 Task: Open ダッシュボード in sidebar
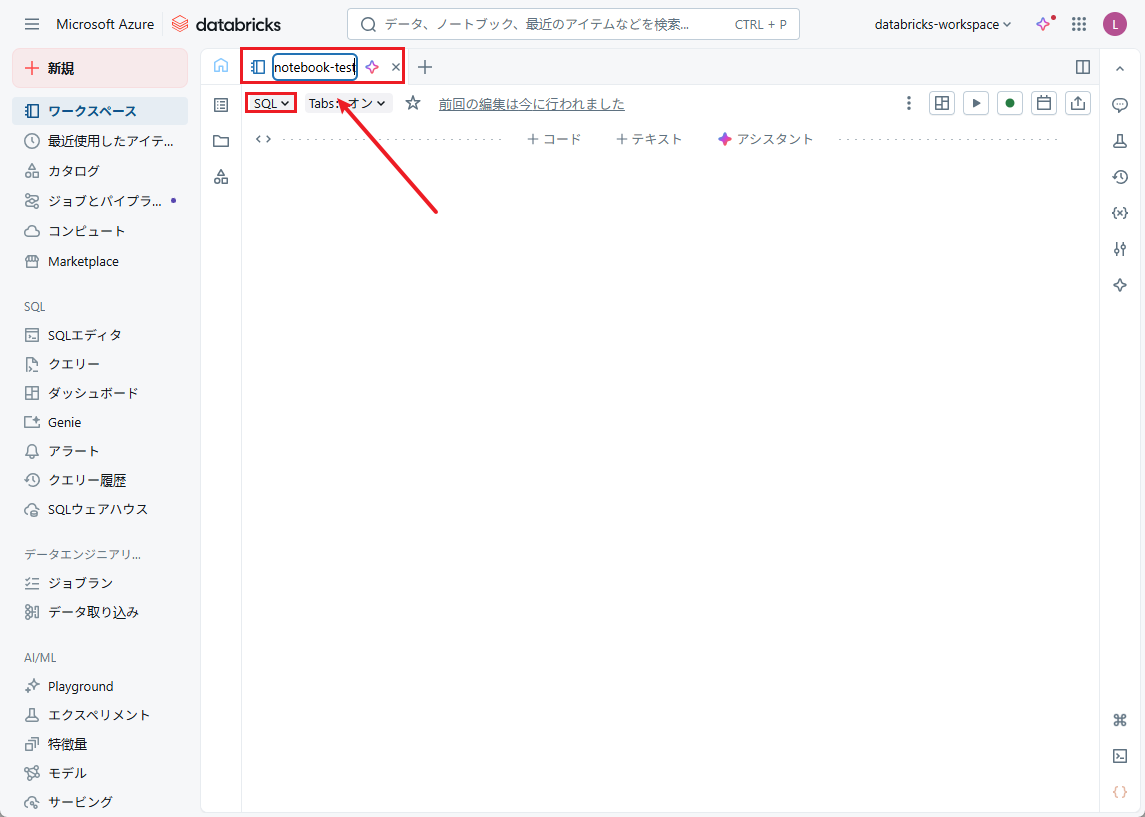[x=100, y=393]
